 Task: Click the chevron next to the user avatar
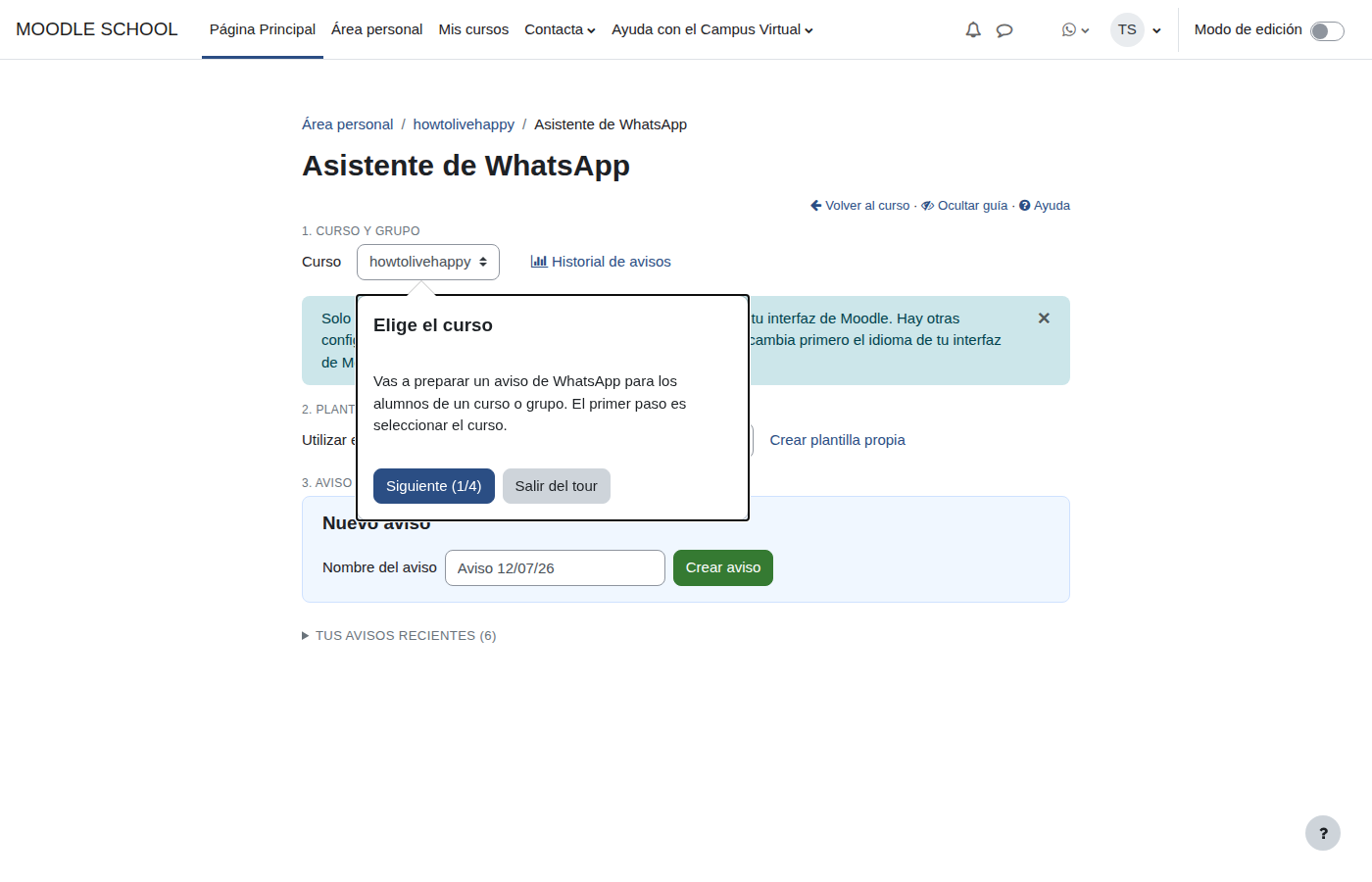coord(1156,30)
